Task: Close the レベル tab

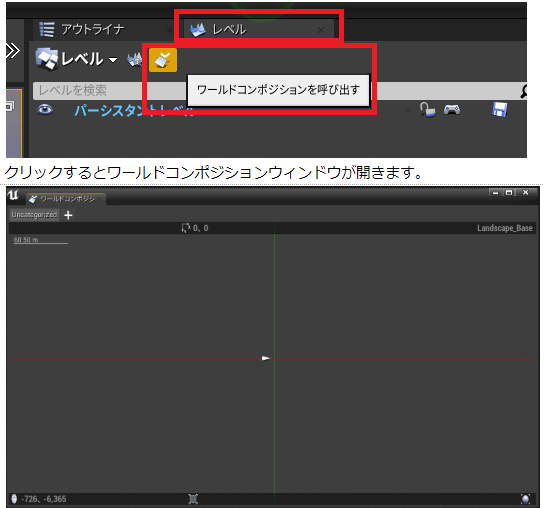Action: click(x=321, y=31)
